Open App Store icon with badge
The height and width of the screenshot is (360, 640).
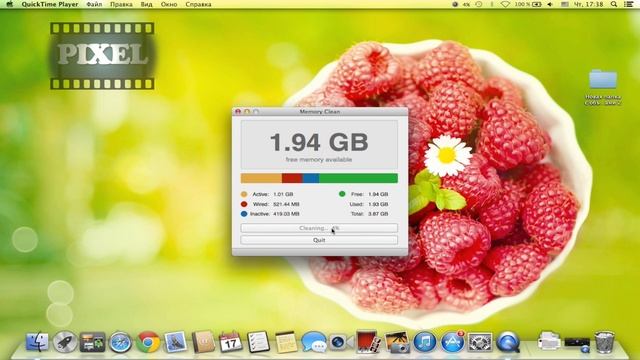pyautogui.click(x=452, y=342)
